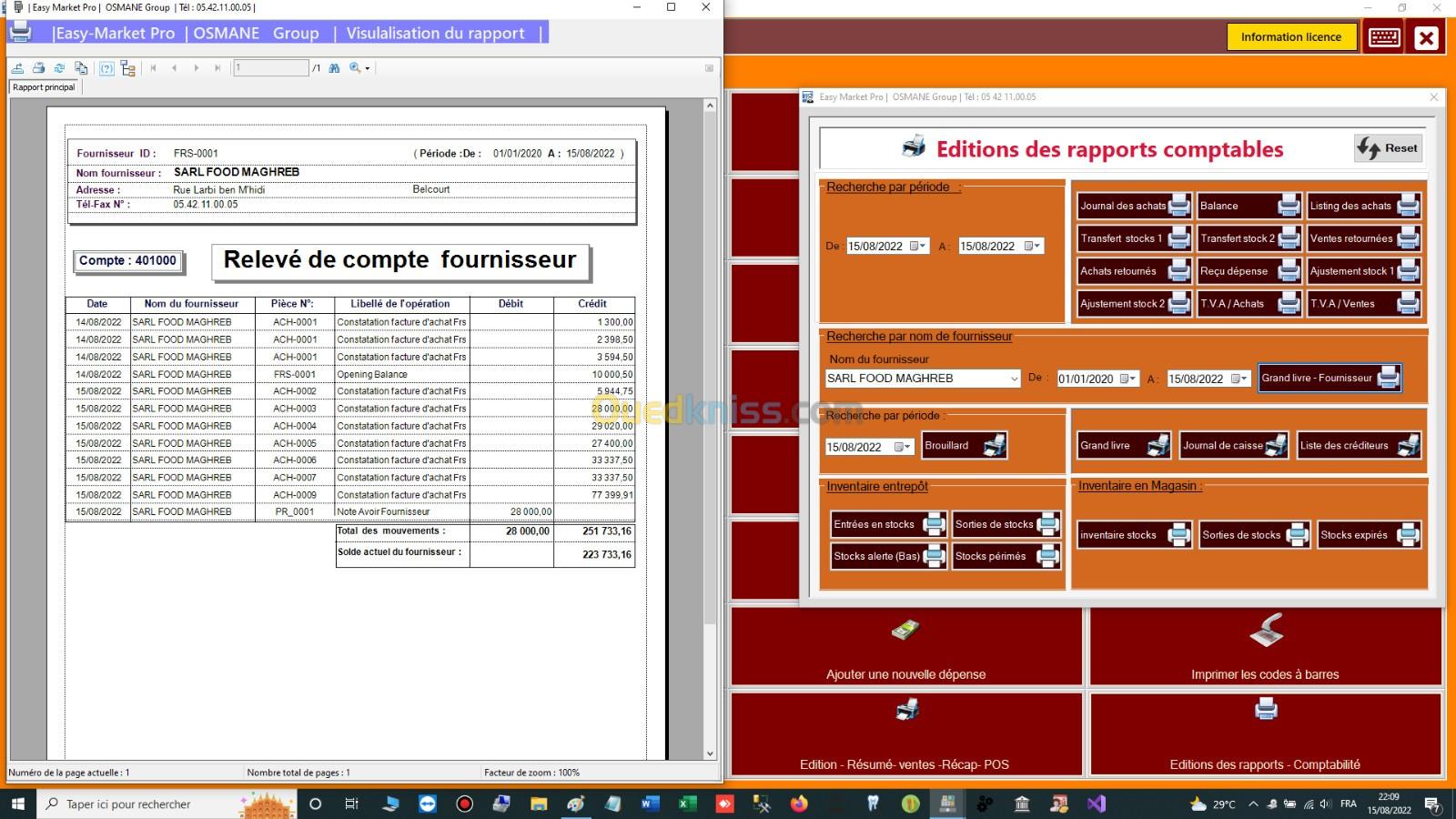Open the on-screen keyboard icon
Image resolution: width=1456 pixels, height=819 pixels.
[x=1384, y=37]
